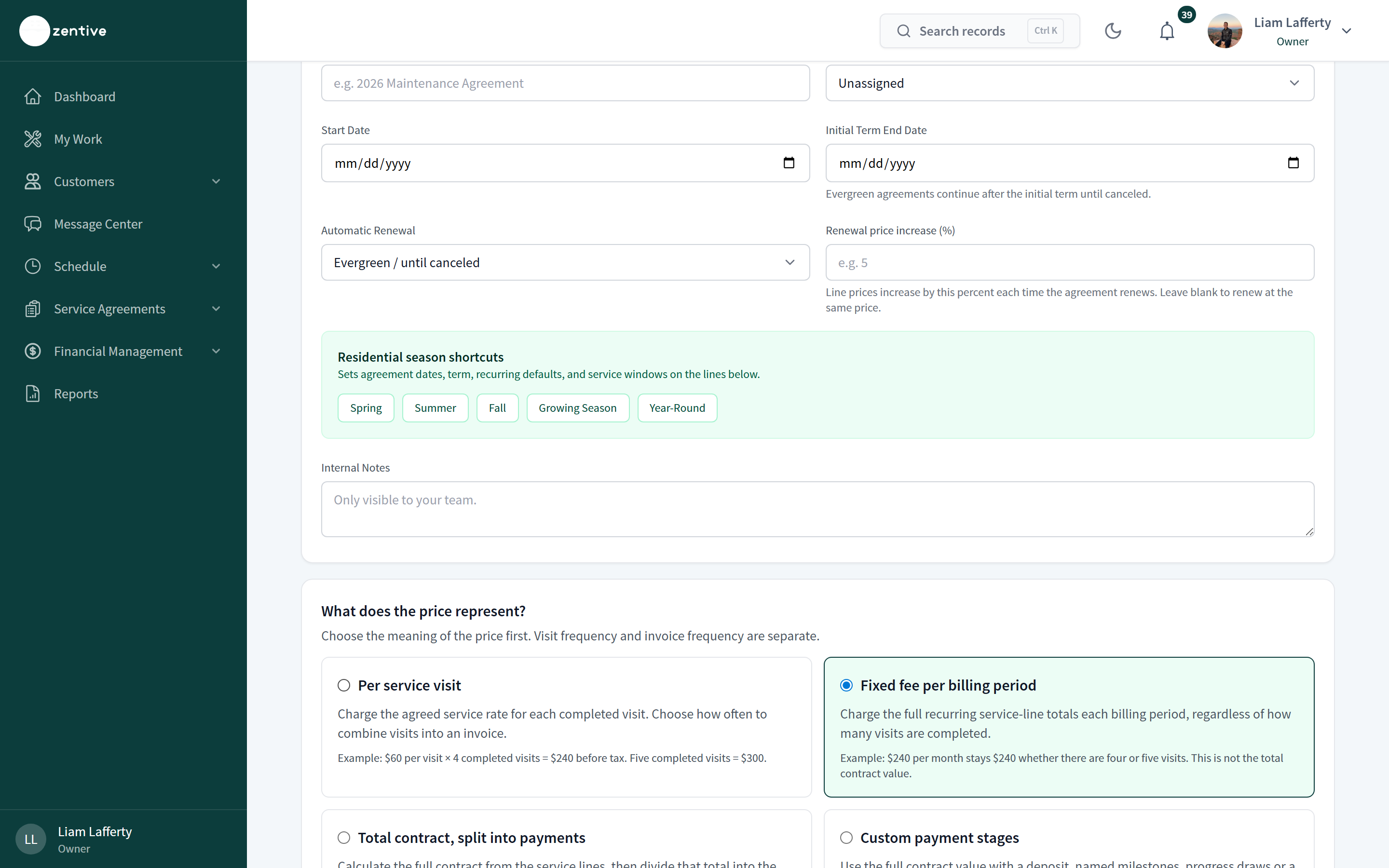
Task: Apply Year-Round shortcut
Action: 677,407
